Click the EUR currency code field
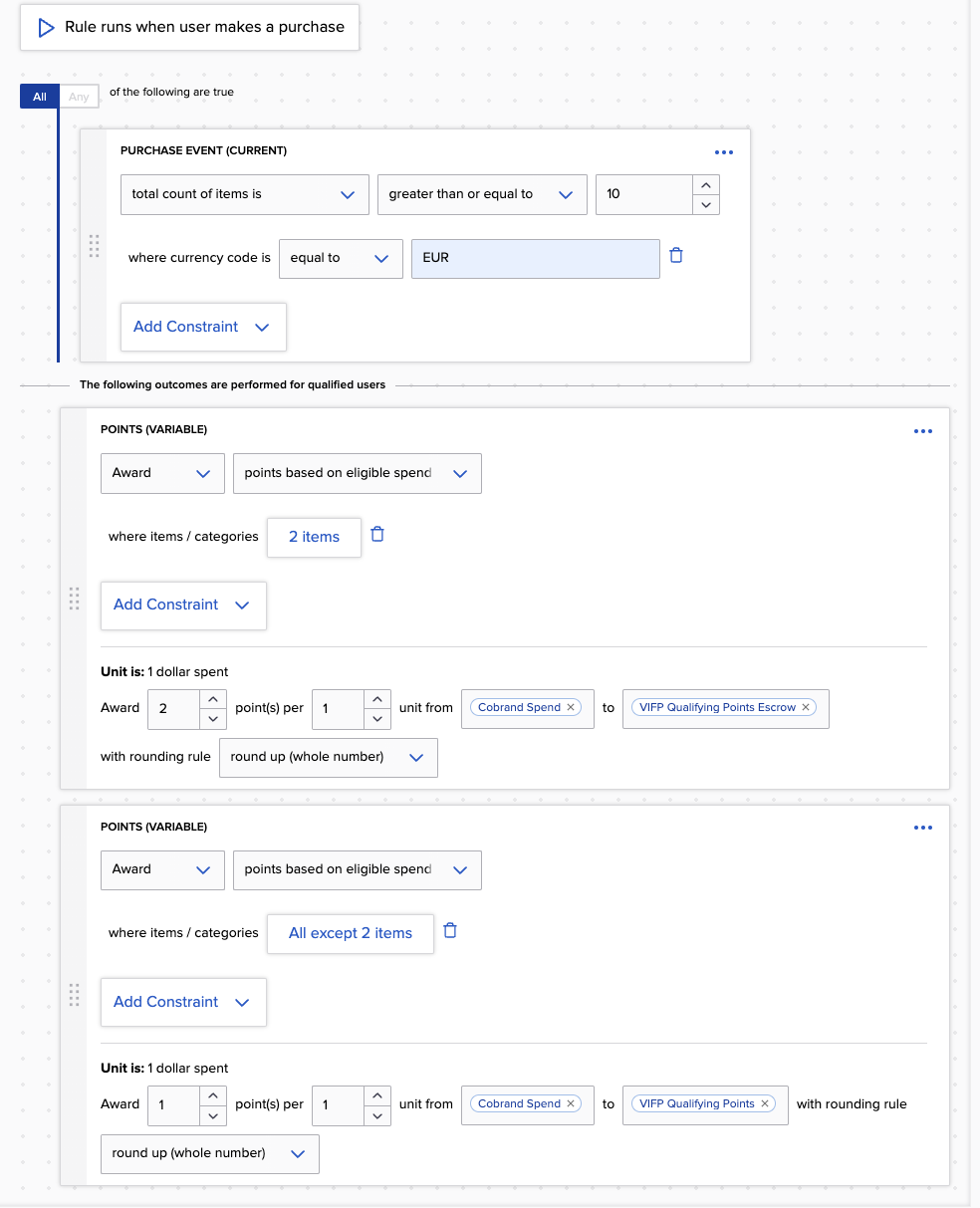This screenshot has height=1208, width=980. point(535,258)
